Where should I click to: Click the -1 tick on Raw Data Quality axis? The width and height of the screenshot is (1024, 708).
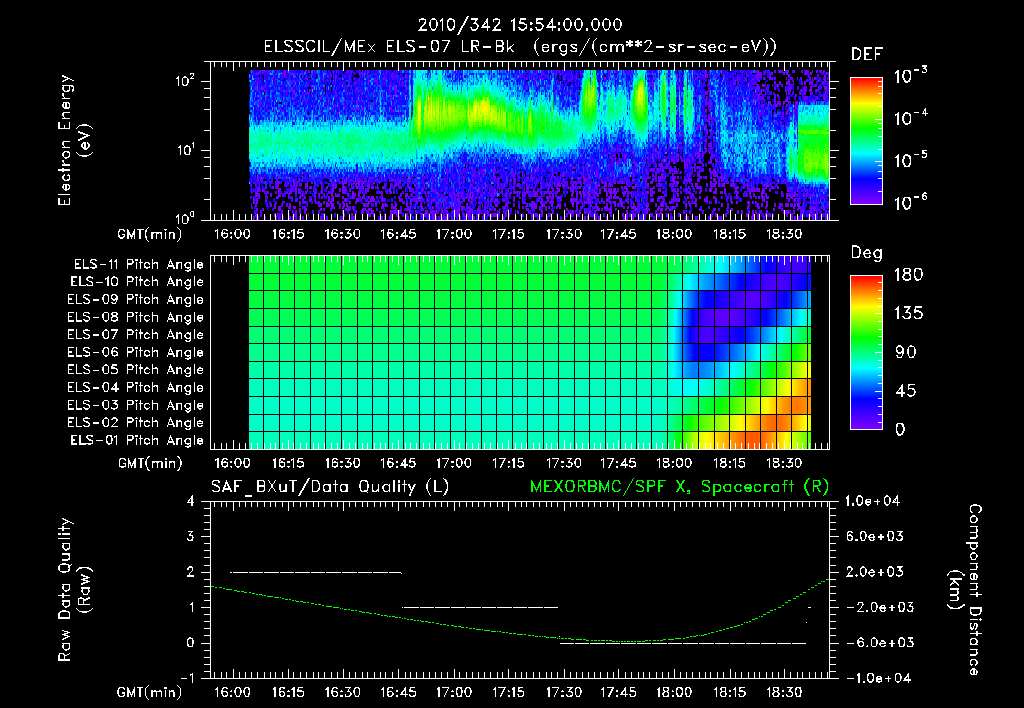click(187, 678)
